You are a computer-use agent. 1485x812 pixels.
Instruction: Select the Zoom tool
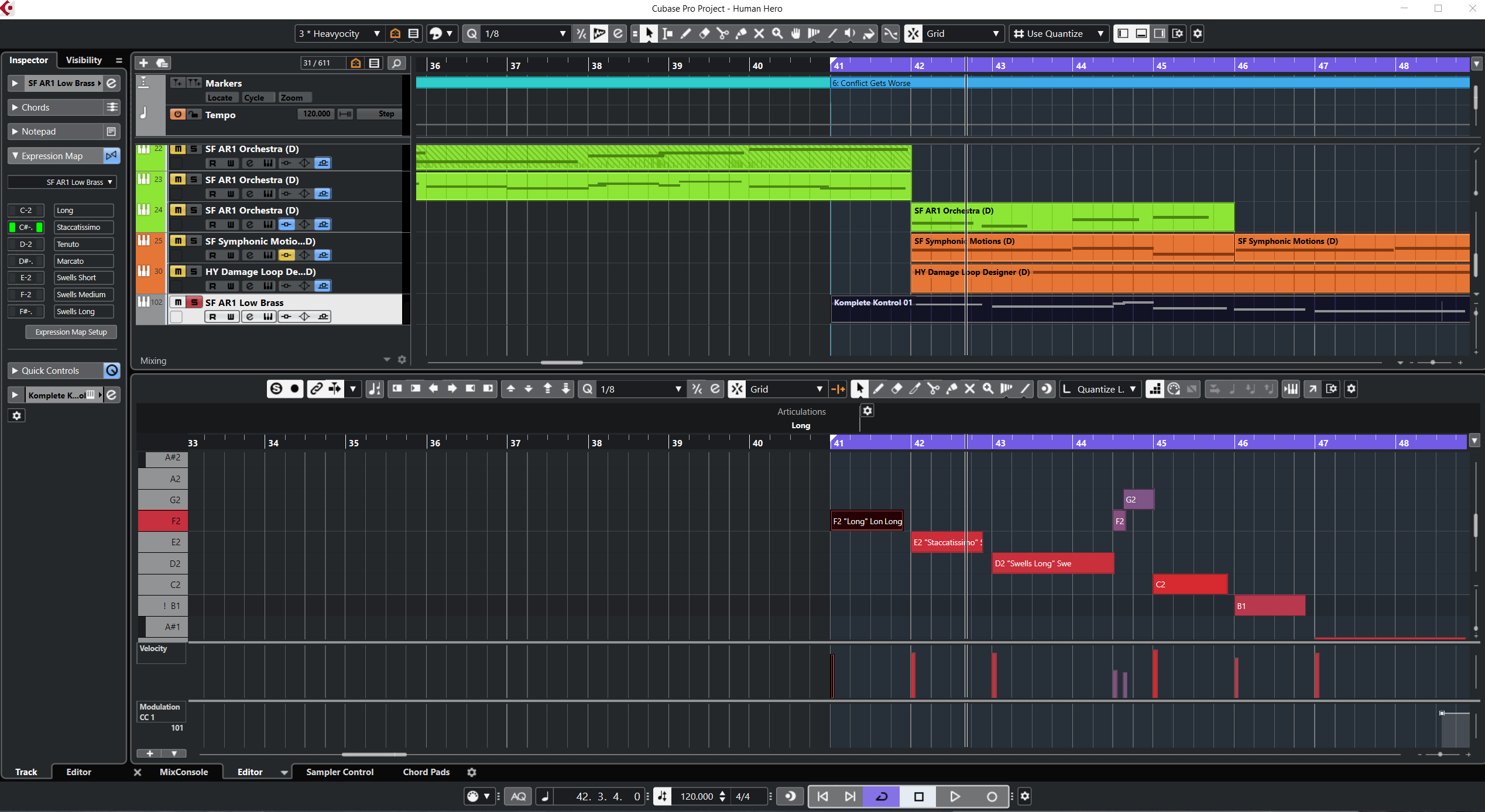[777, 33]
